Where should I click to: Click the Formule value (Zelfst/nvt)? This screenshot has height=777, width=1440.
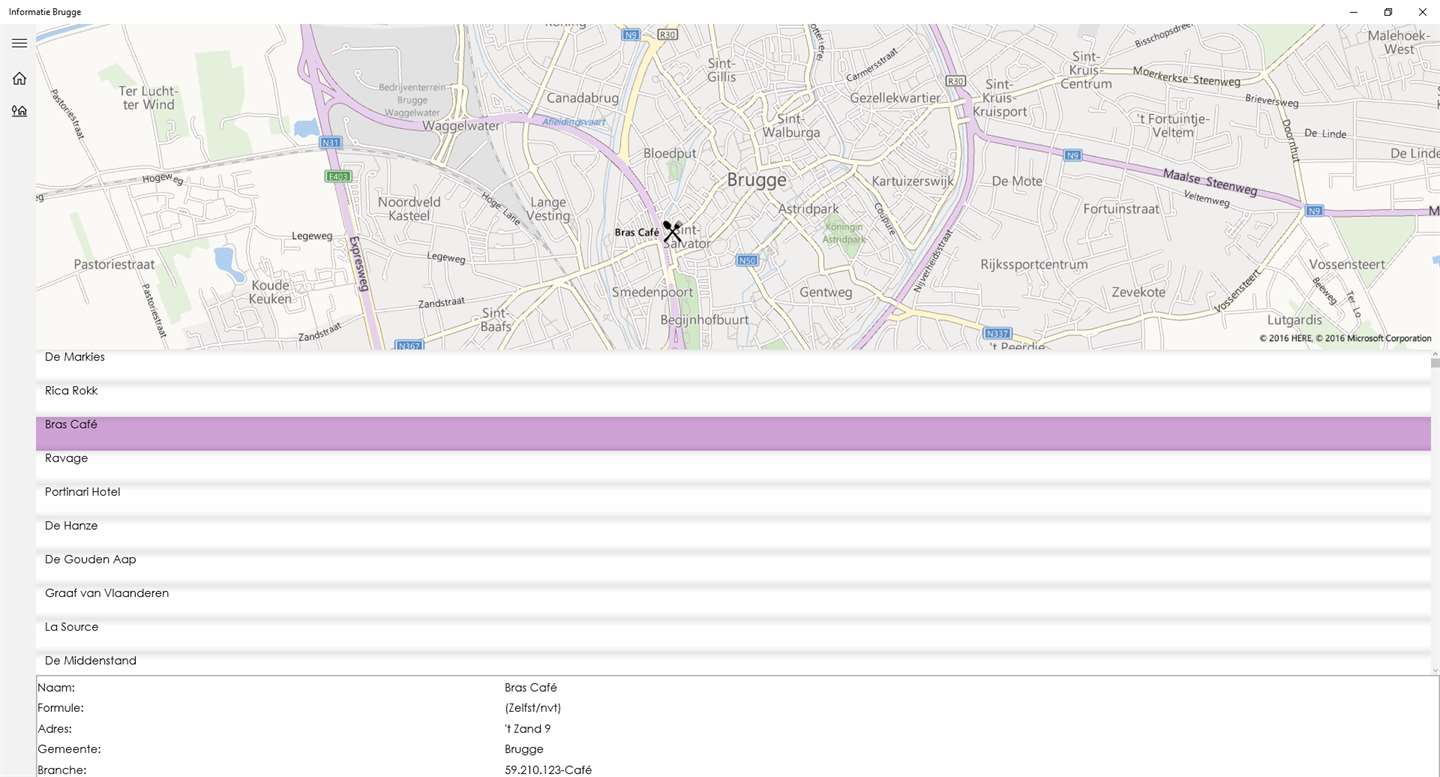[533, 708]
